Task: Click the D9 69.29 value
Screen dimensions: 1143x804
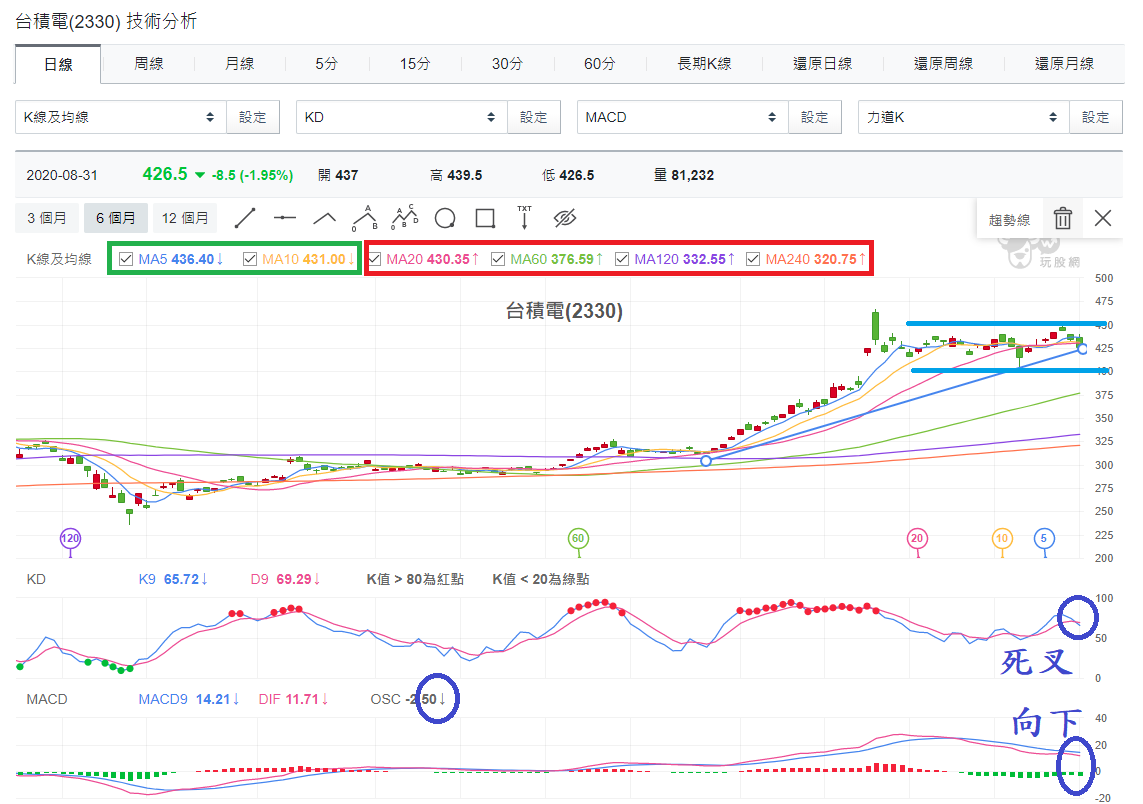Action: point(286,579)
